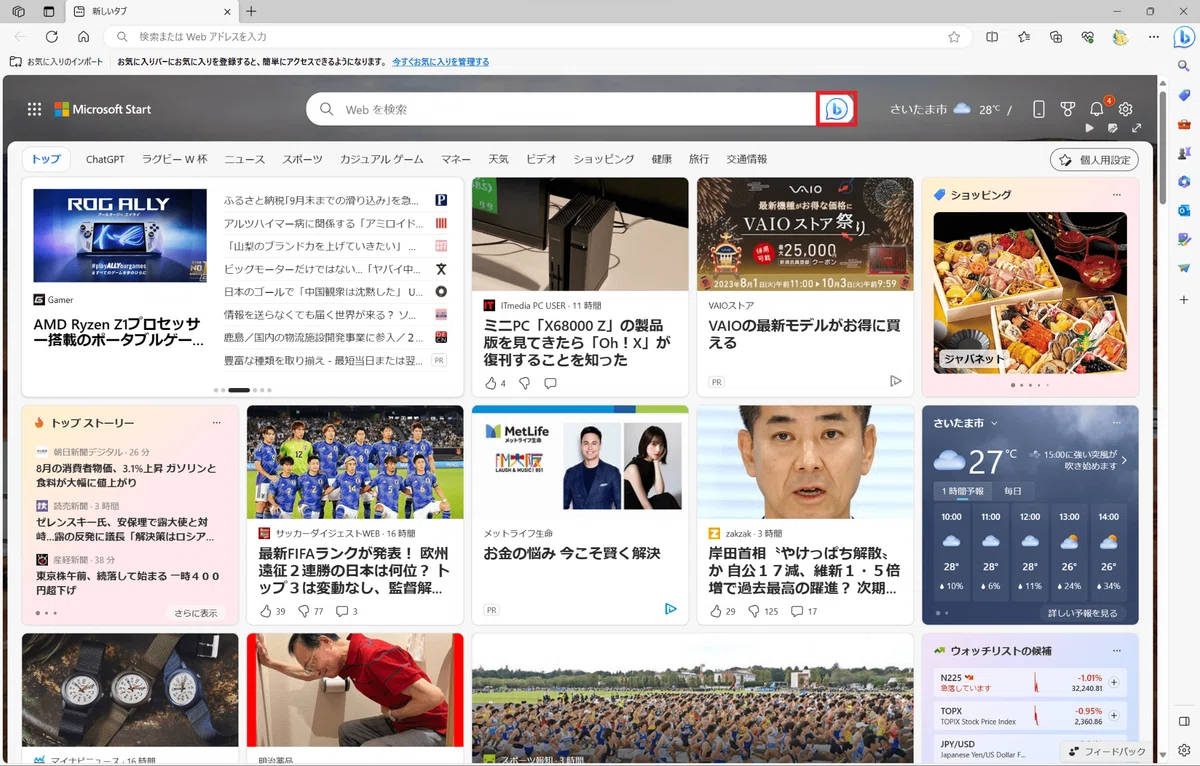Click the 個人用設定 button

click(x=1095, y=160)
